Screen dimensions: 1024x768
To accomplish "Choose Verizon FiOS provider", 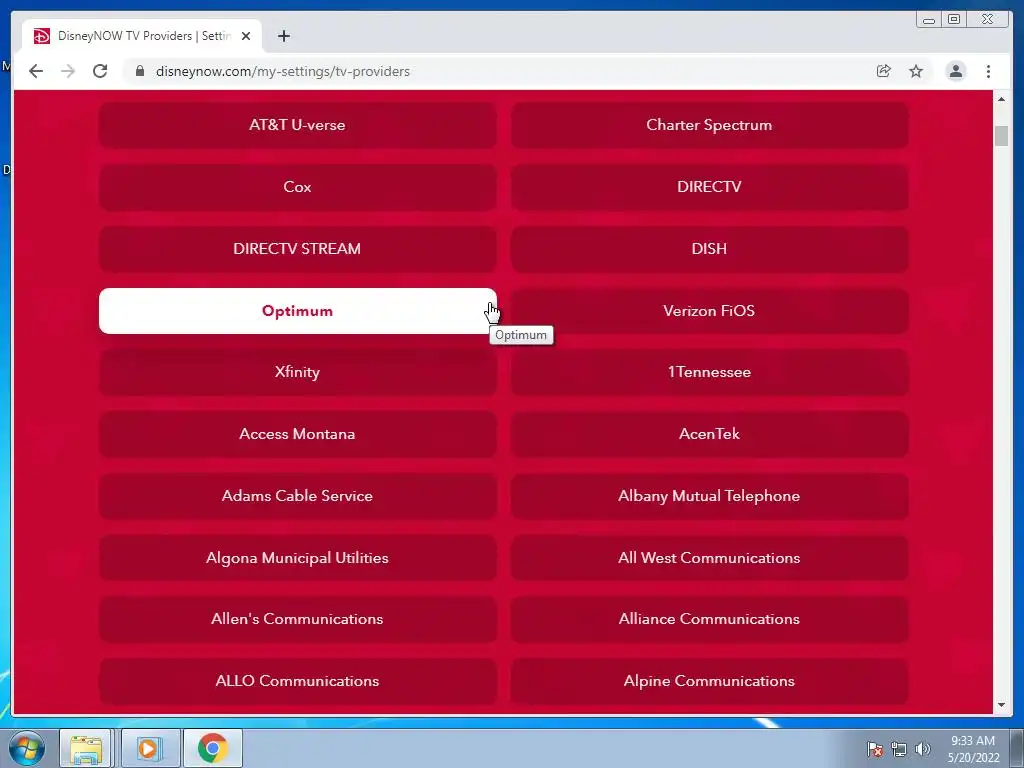I will (709, 311).
